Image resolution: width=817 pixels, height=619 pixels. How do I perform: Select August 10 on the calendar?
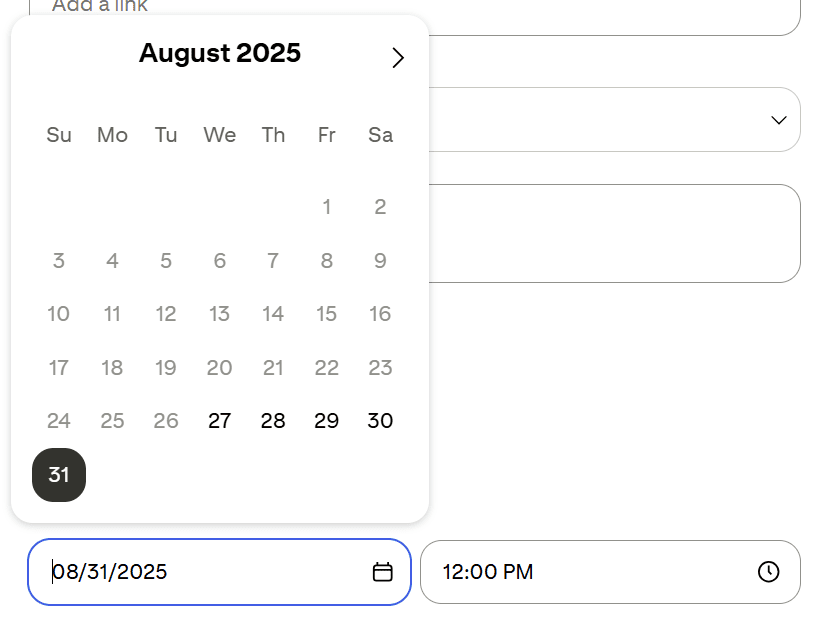[58, 314]
